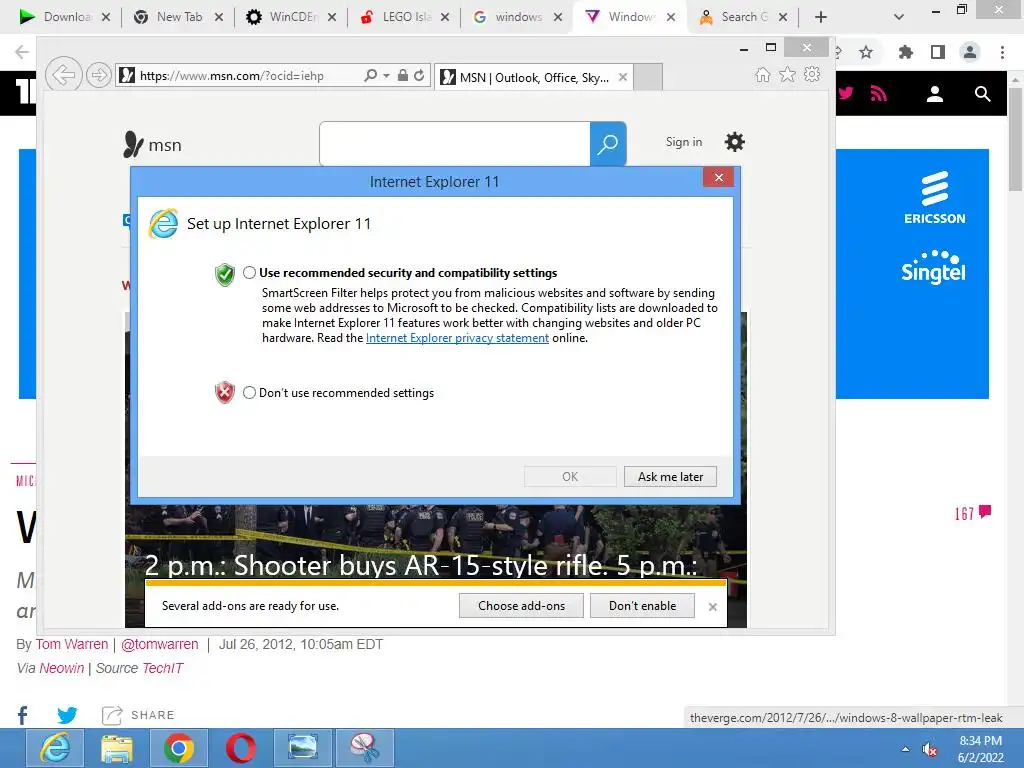Open IE Tools gear icon
The image size is (1024, 768).
pyautogui.click(x=812, y=74)
